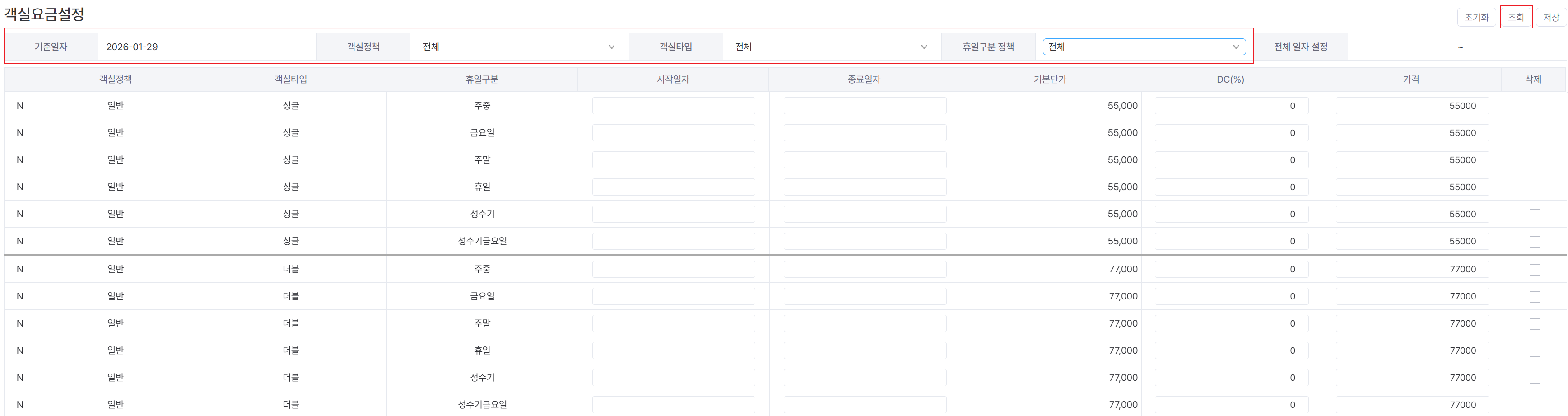Click the 삭제 column header
Screen dimensions: 1568x416
tap(1533, 80)
